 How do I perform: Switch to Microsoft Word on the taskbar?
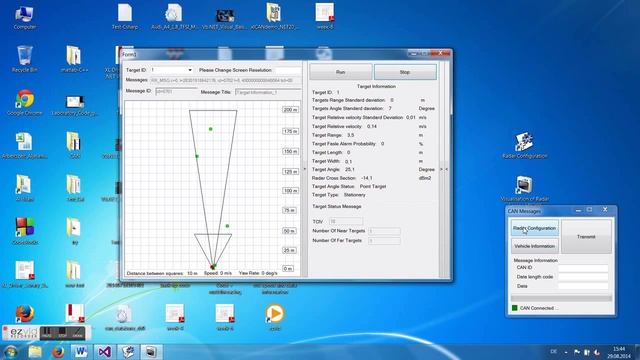coord(81,352)
